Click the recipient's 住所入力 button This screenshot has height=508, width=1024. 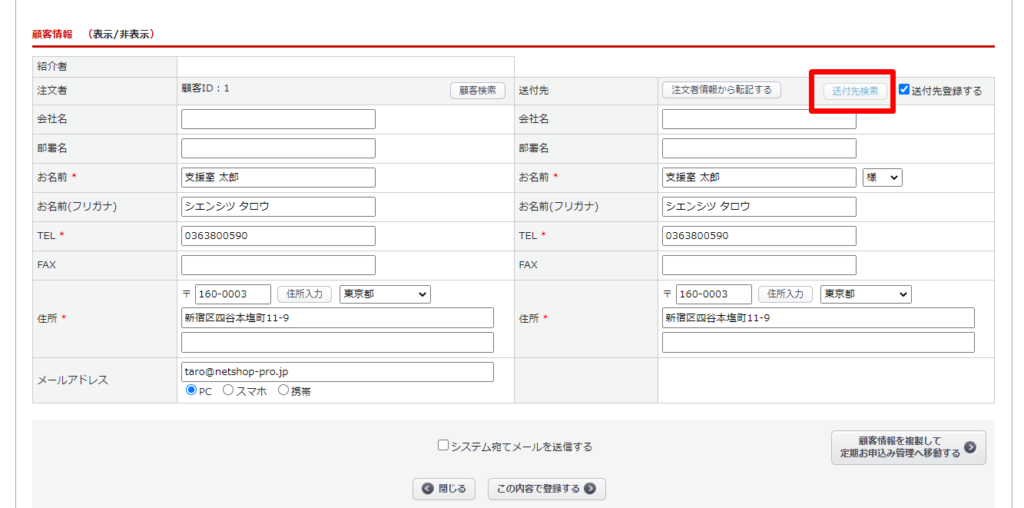click(785, 294)
